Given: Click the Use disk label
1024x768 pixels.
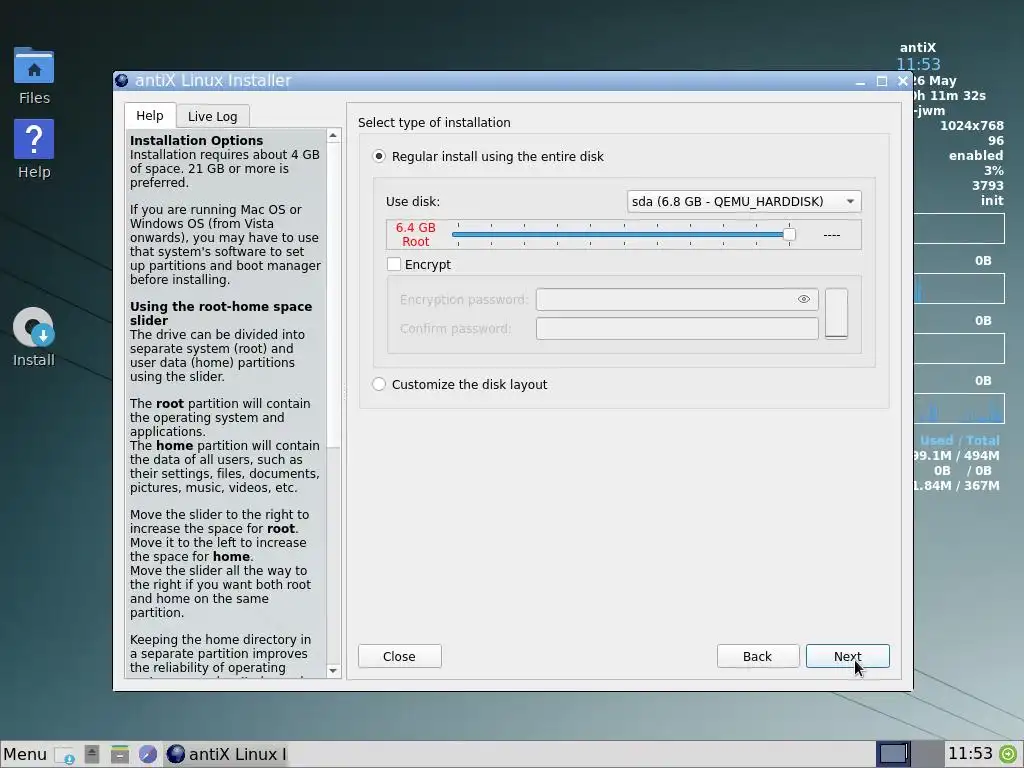Looking at the screenshot, I should pos(413,202).
